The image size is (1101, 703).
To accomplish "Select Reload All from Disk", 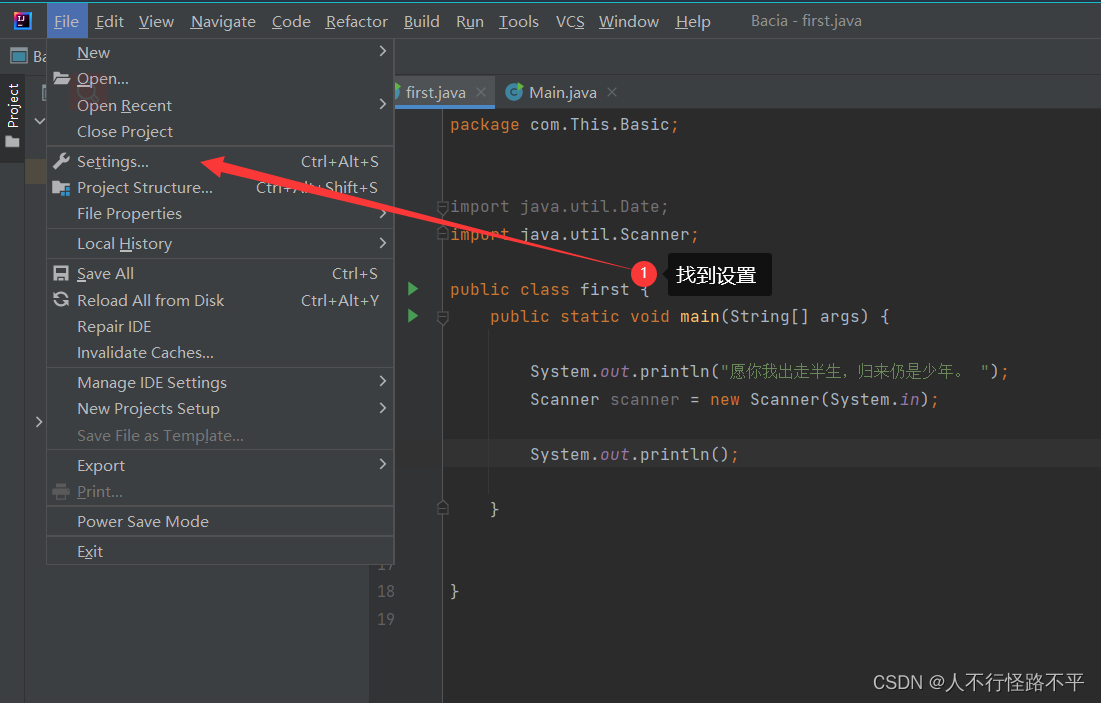I will pos(220,300).
